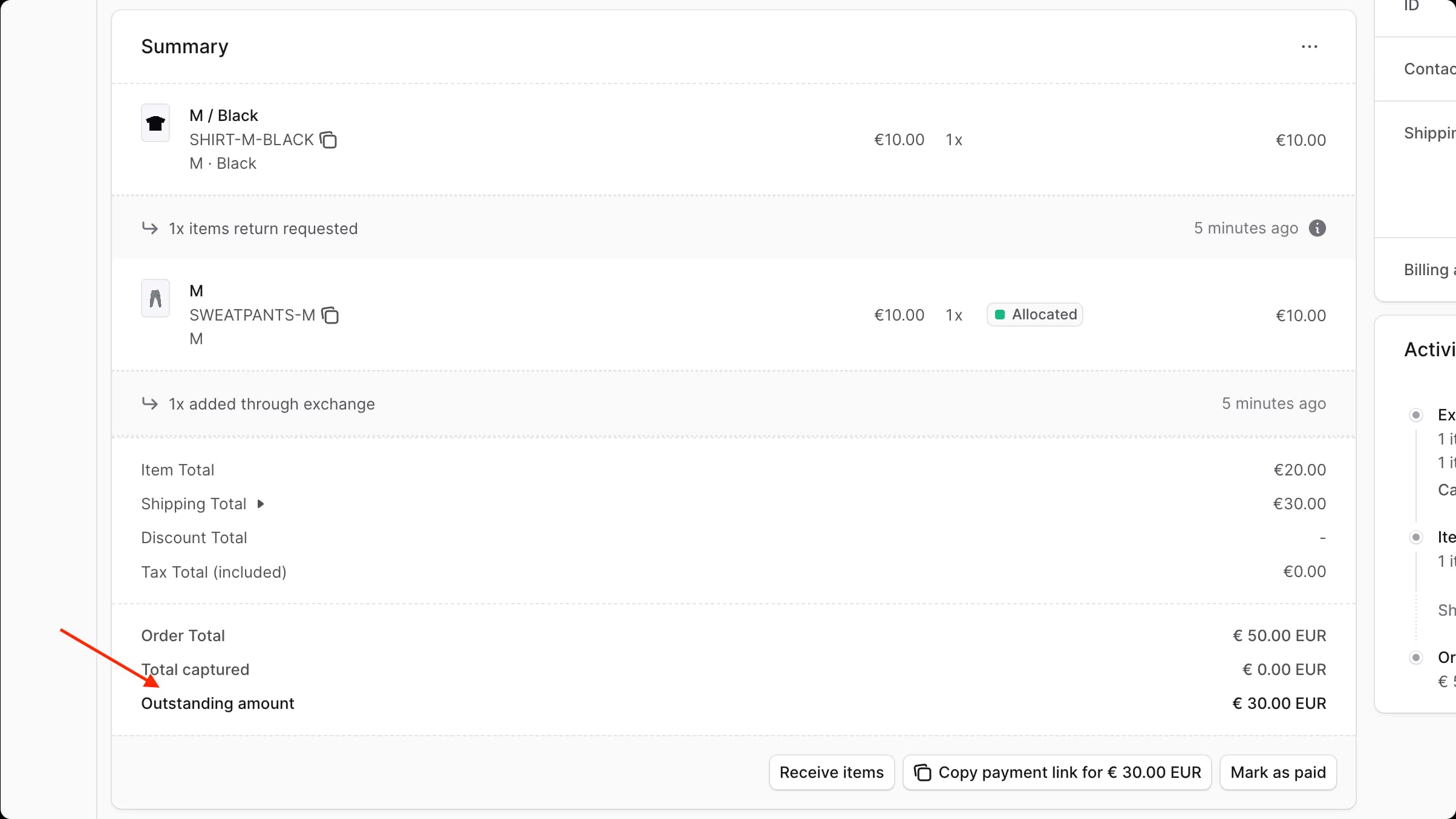Click the return arrow beside items return requested

point(150,228)
